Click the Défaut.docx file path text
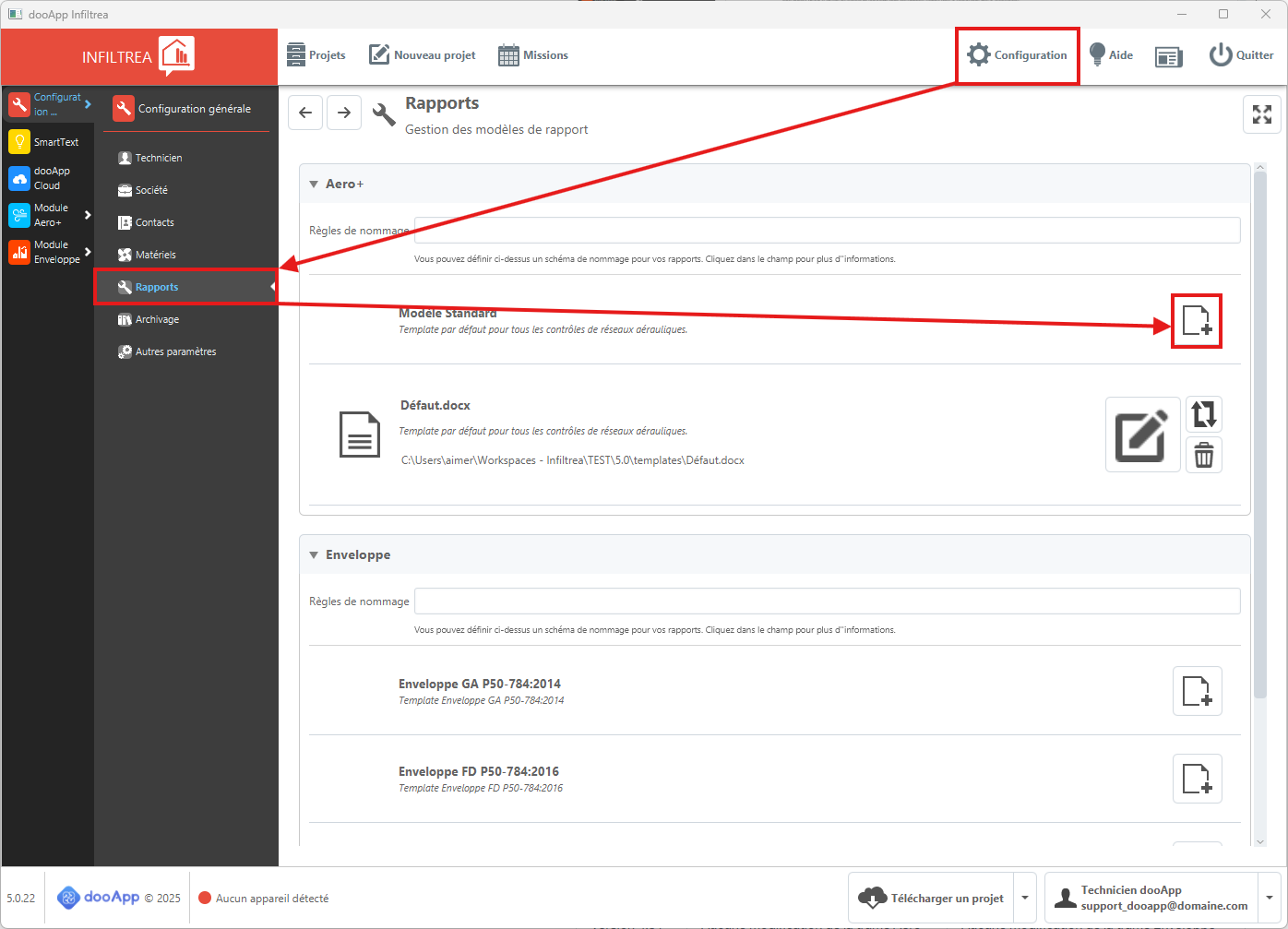This screenshot has height=929, width=1288. point(573,460)
